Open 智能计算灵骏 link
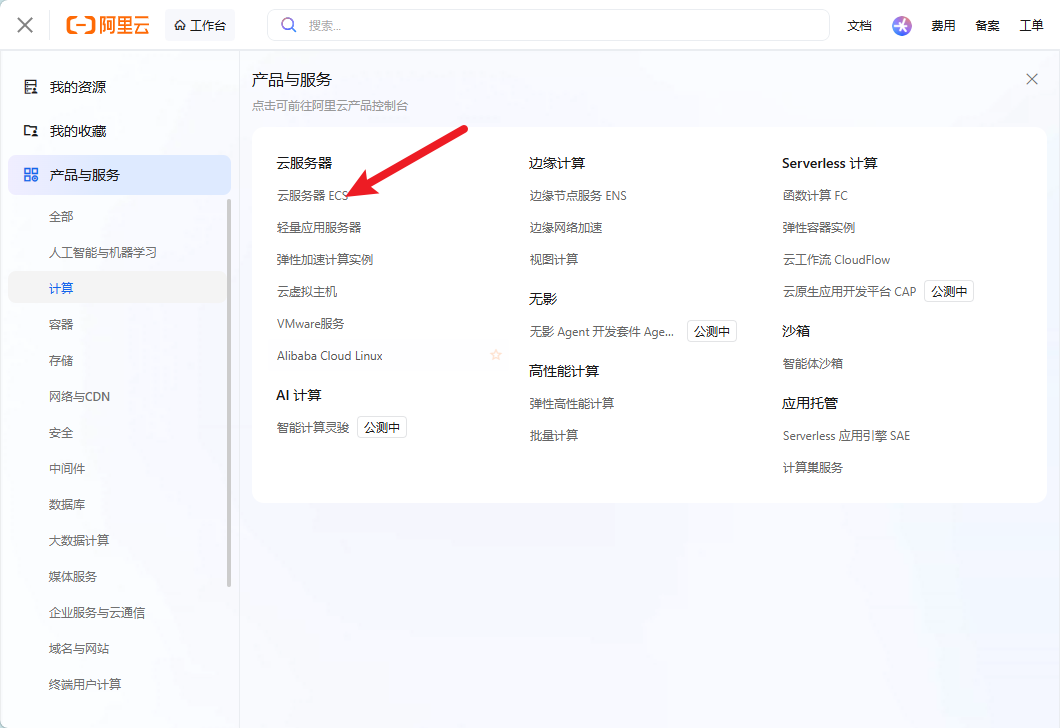1060x728 pixels. click(313, 427)
